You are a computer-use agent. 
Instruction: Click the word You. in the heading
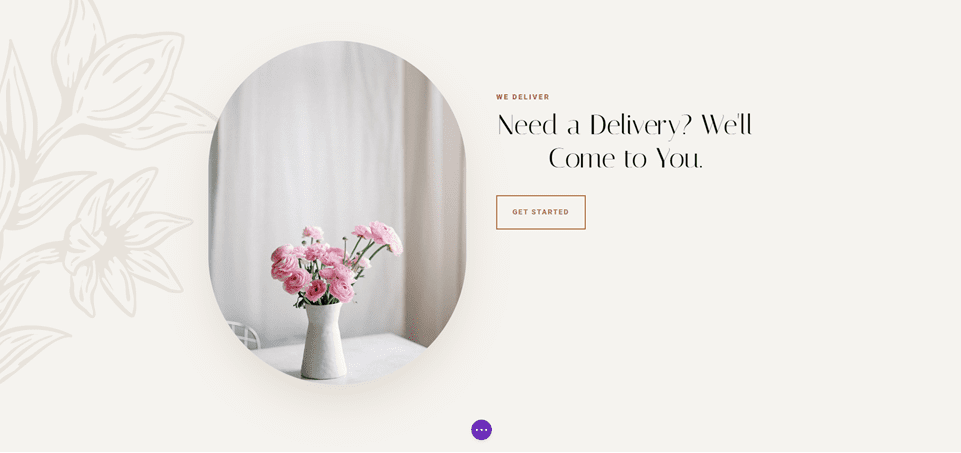[x=679, y=158]
